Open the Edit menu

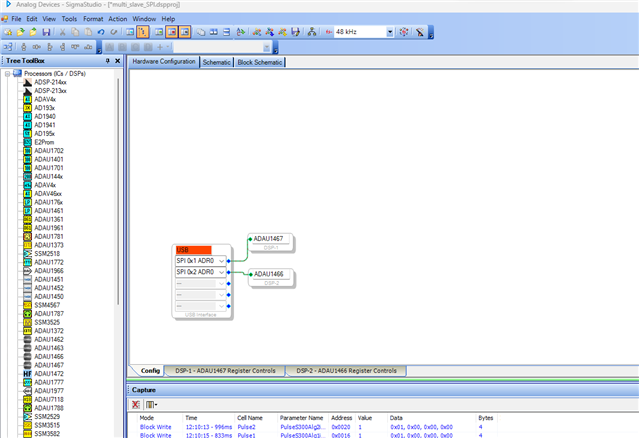click(32, 19)
